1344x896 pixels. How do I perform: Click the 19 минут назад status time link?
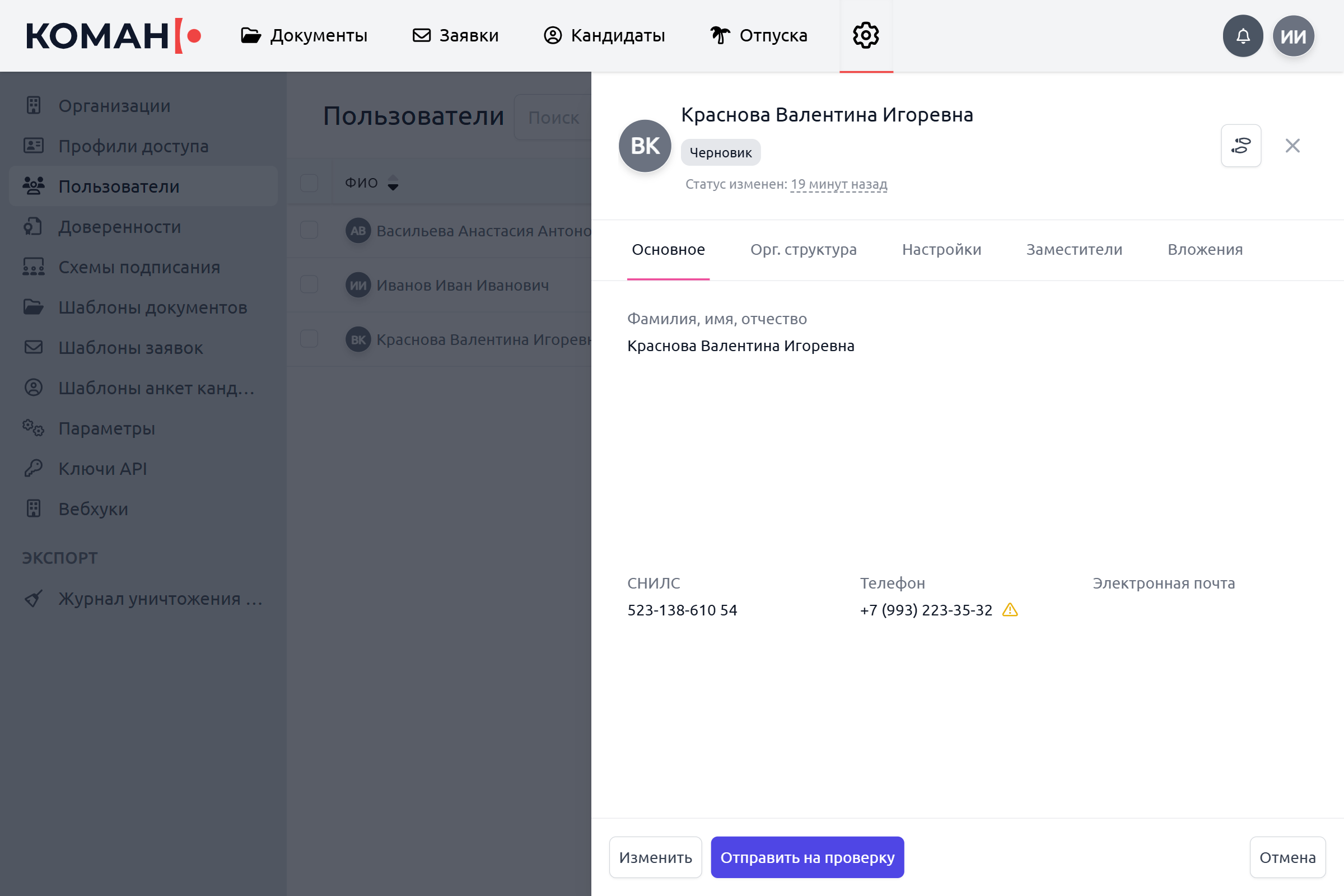(838, 184)
